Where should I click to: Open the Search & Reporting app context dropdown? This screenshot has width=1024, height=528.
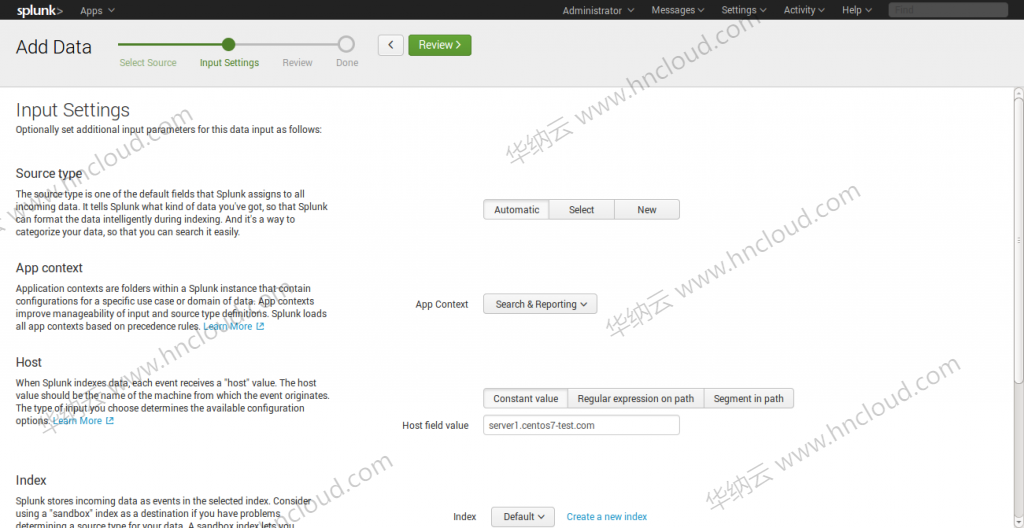click(540, 304)
